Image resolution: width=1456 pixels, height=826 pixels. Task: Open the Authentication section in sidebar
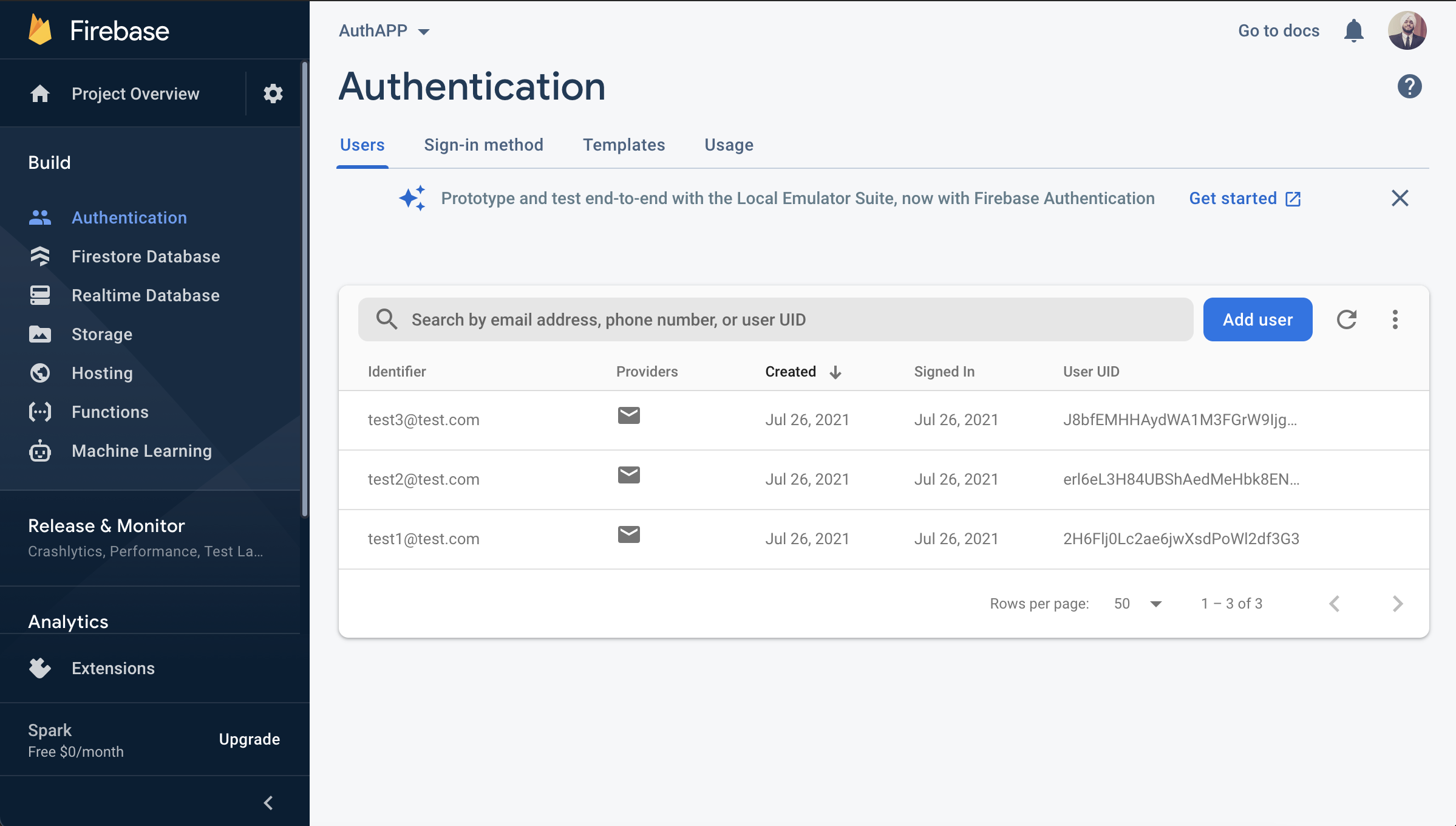point(129,217)
